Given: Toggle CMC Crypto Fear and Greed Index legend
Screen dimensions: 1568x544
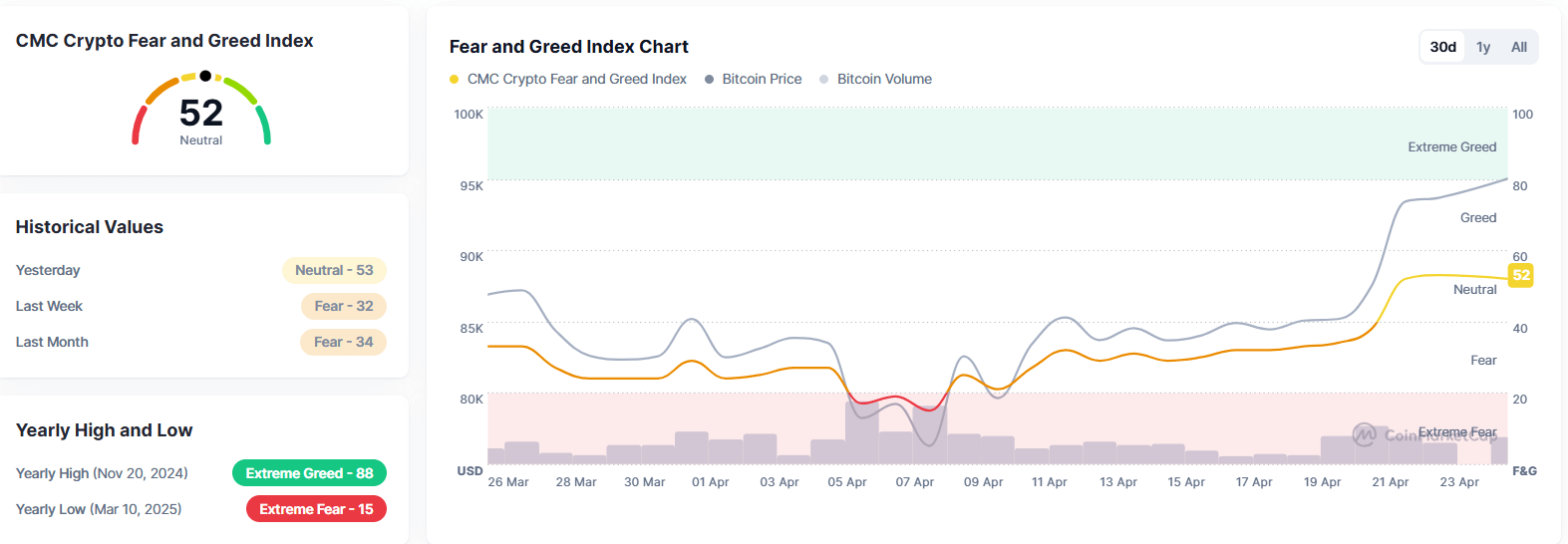Looking at the screenshot, I should click(568, 79).
